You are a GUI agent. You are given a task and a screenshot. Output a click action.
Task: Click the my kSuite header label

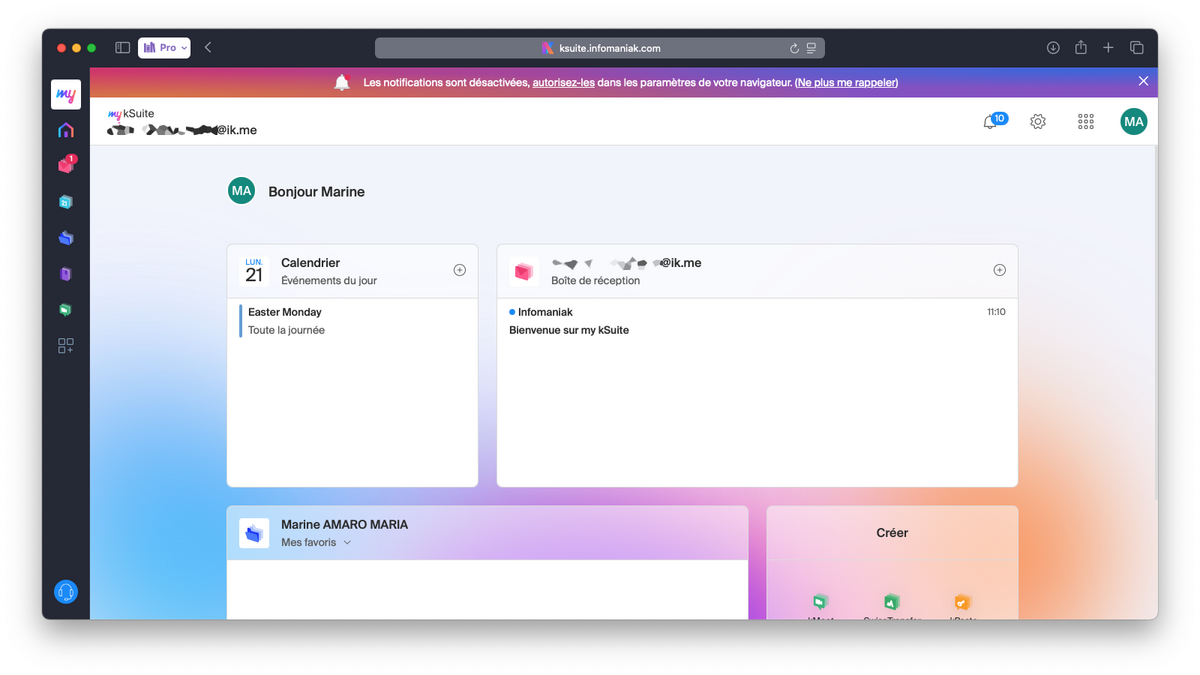[x=131, y=114]
